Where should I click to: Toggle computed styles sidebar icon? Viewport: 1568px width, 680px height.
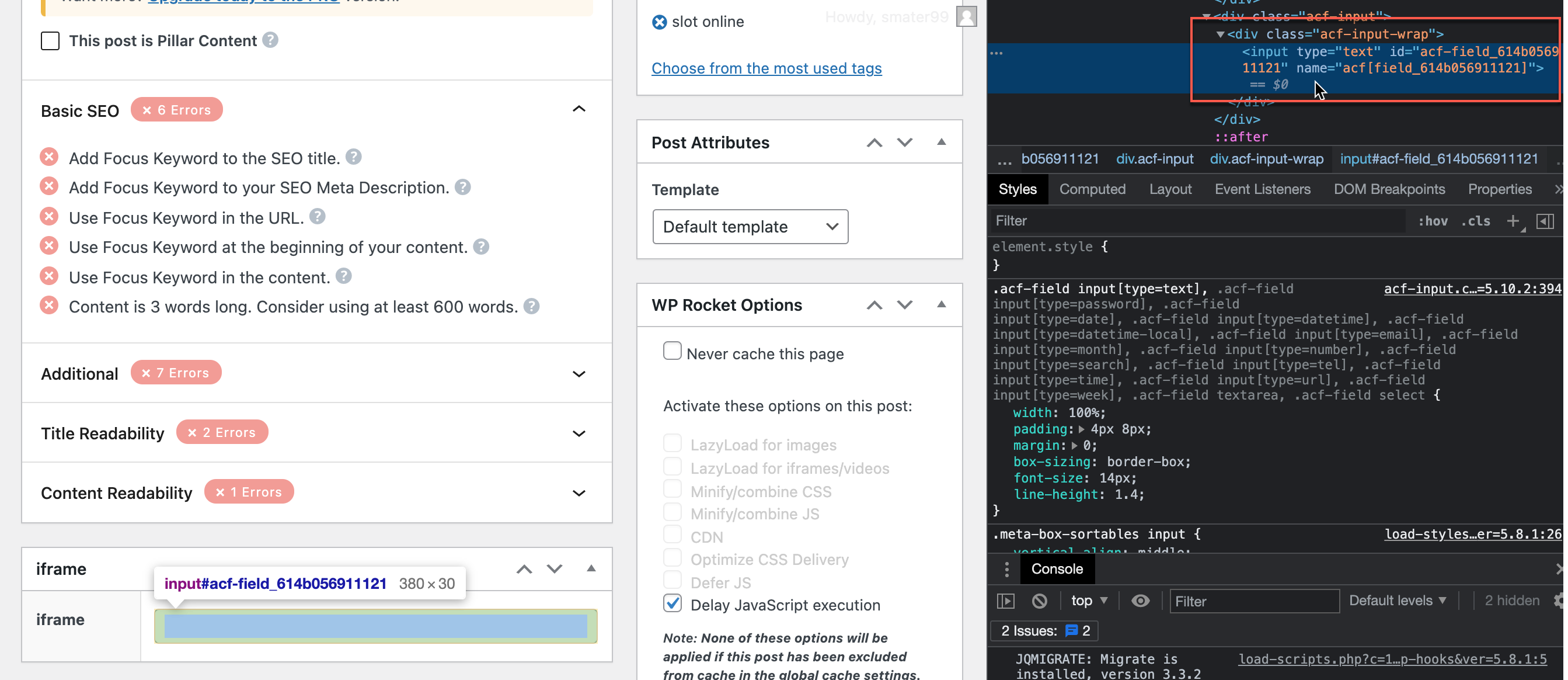(x=1545, y=221)
